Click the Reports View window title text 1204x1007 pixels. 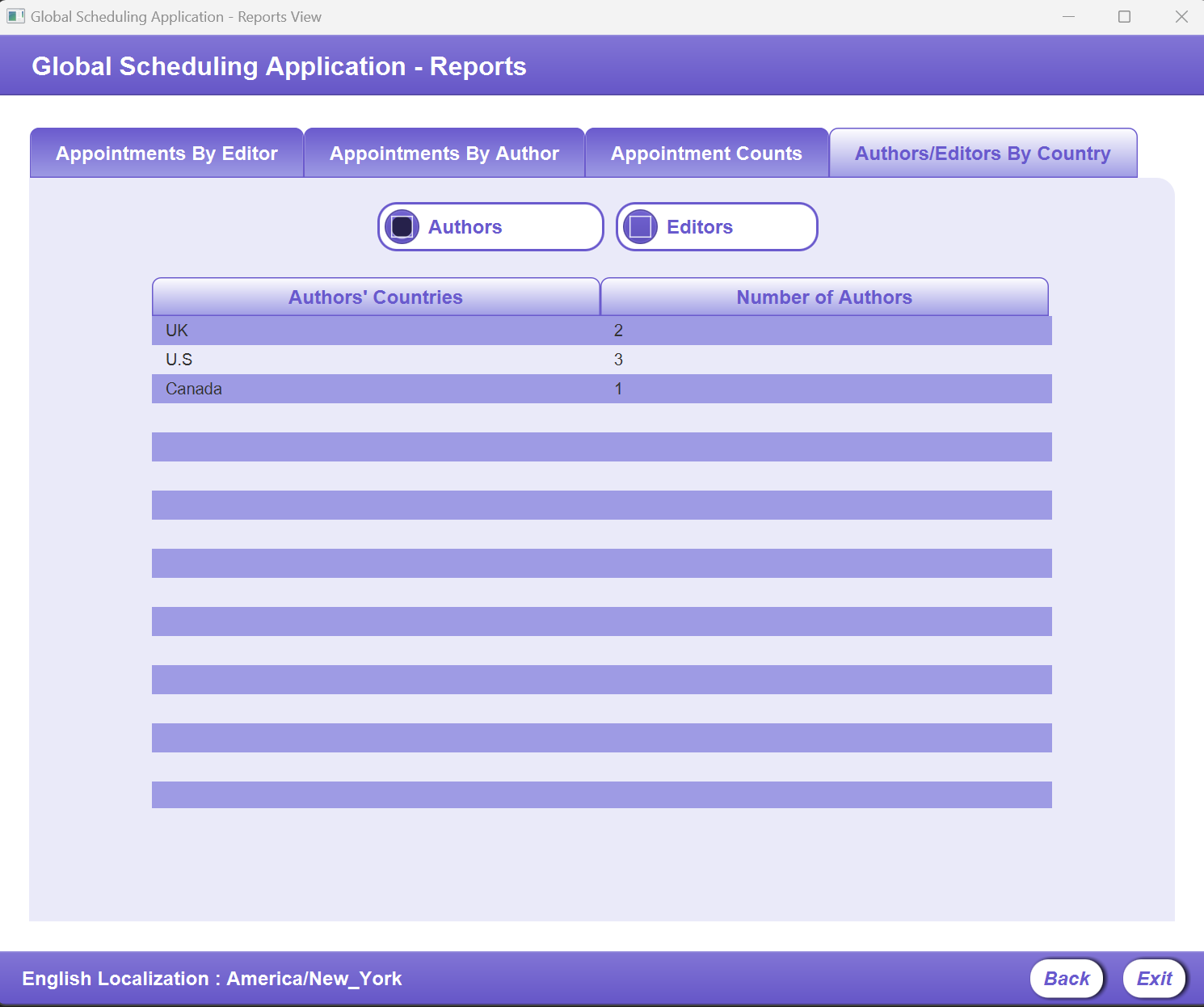point(175,15)
